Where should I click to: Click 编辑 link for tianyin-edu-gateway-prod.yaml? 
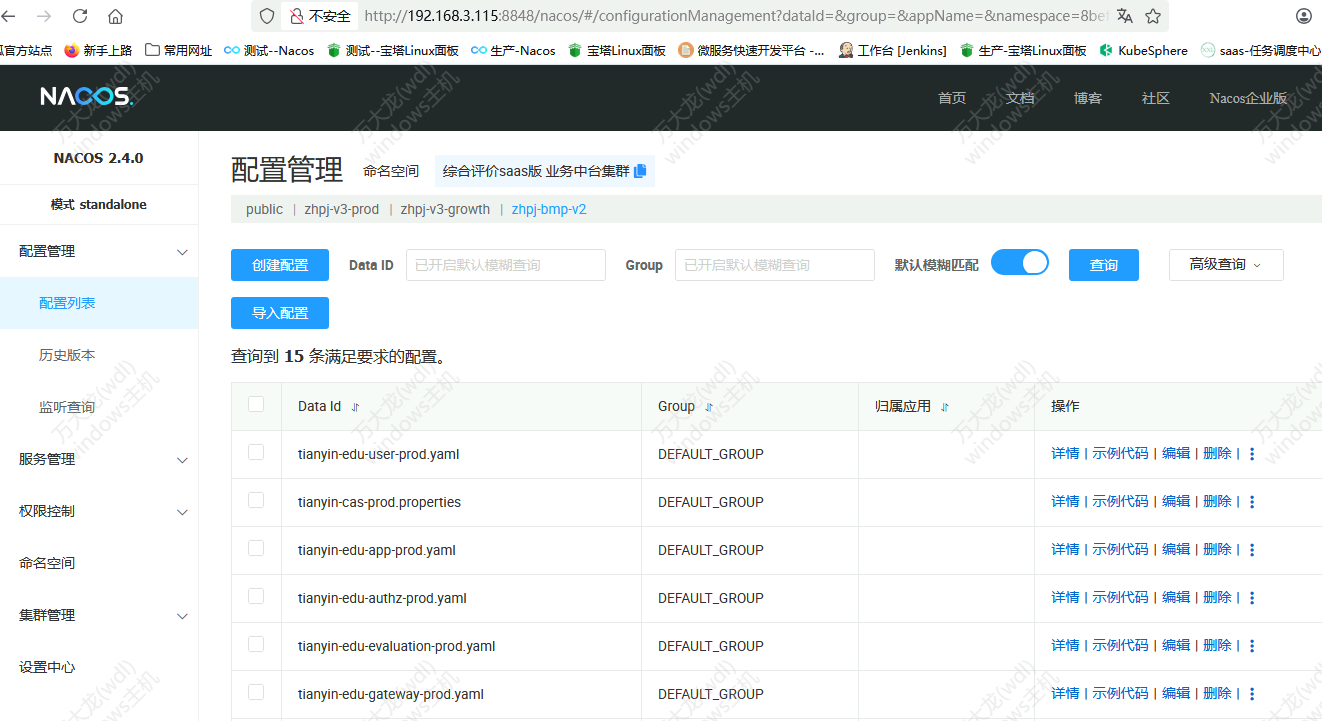click(x=1176, y=693)
